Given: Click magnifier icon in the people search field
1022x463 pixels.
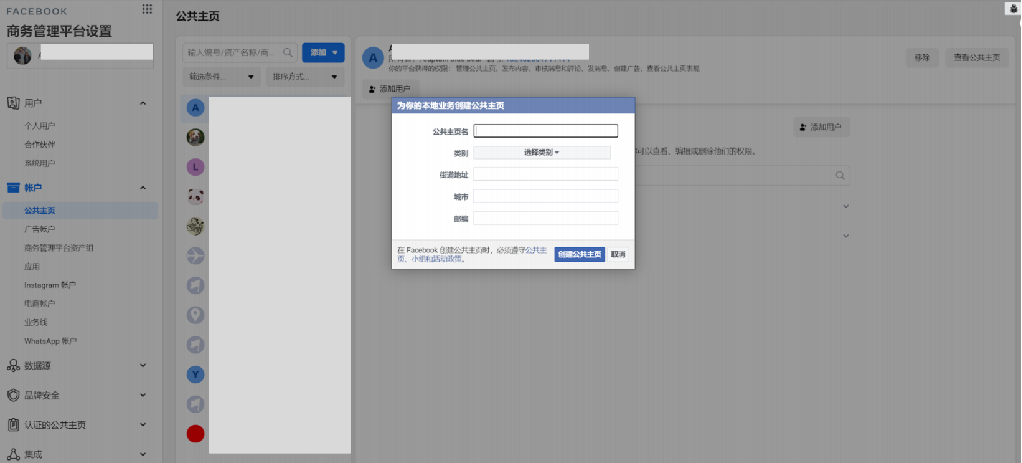Looking at the screenshot, I should 840,175.
